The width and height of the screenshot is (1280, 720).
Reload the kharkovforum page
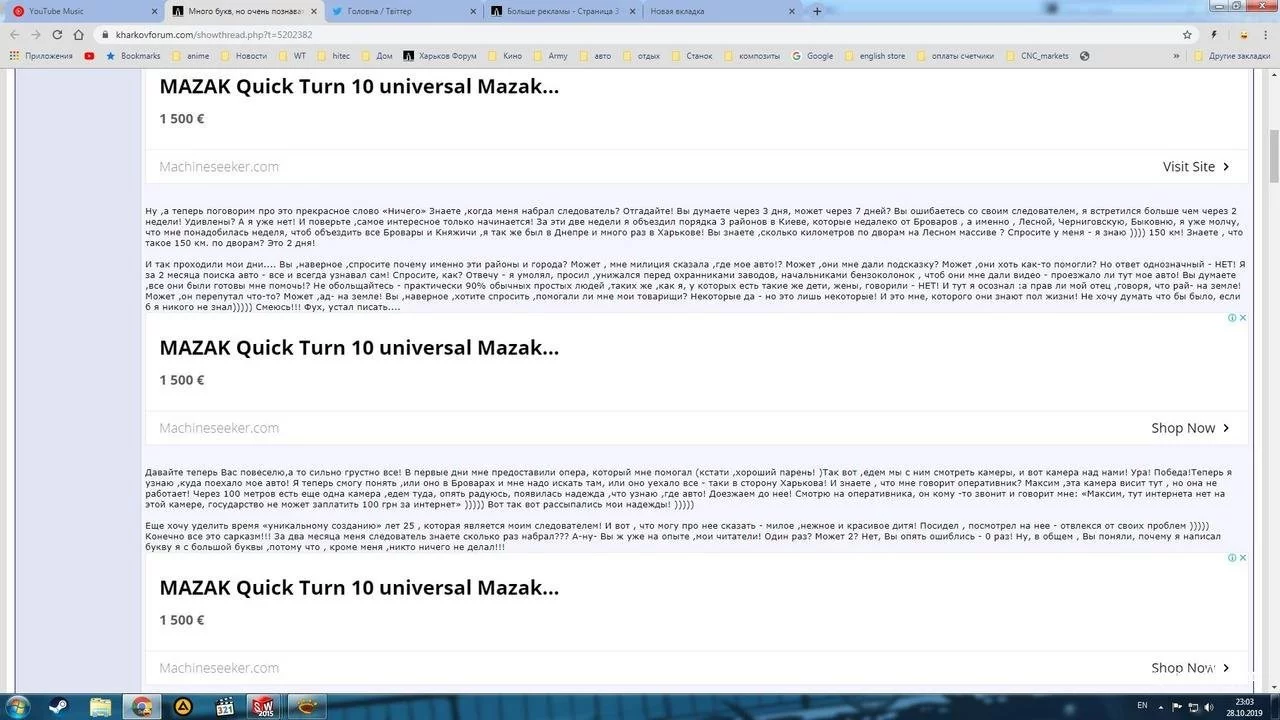tap(59, 34)
